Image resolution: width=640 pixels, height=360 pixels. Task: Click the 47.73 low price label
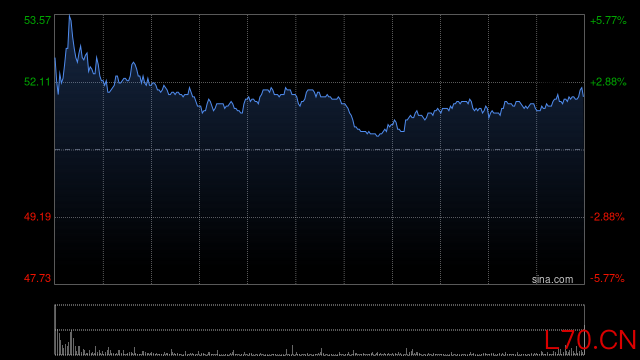coord(37,278)
